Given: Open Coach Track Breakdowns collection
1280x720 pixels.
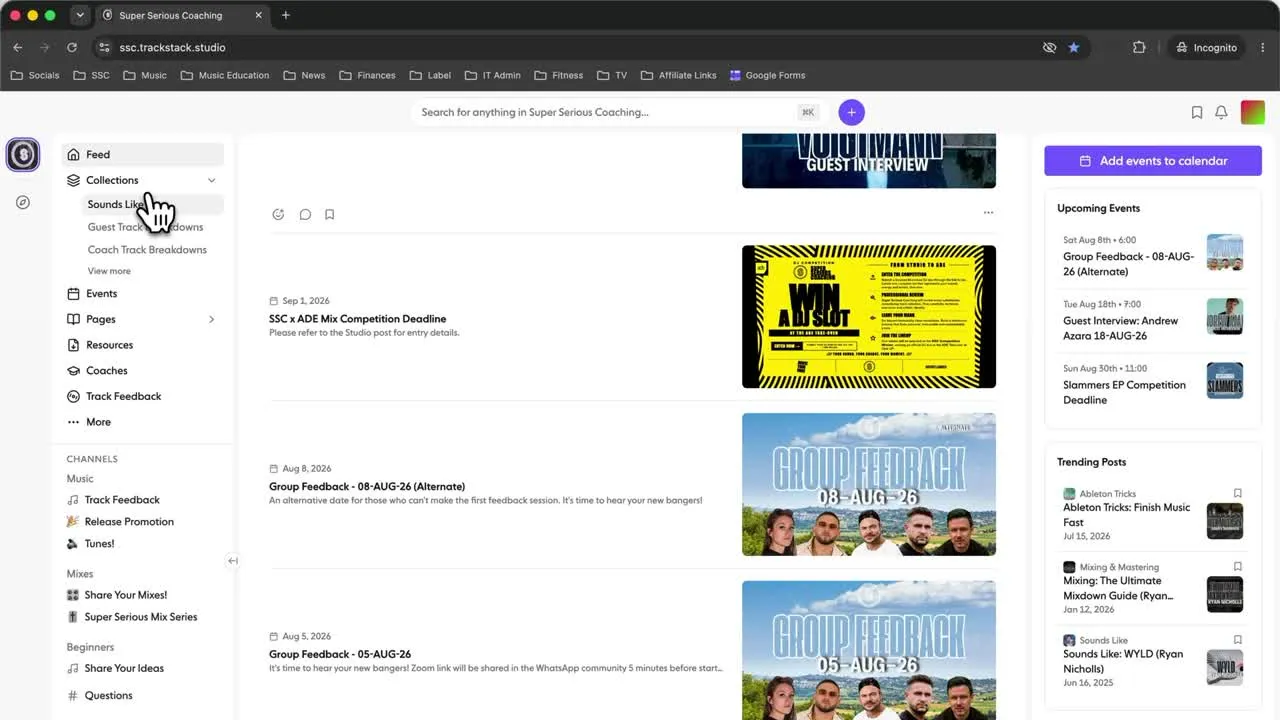Looking at the screenshot, I should point(147,250).
